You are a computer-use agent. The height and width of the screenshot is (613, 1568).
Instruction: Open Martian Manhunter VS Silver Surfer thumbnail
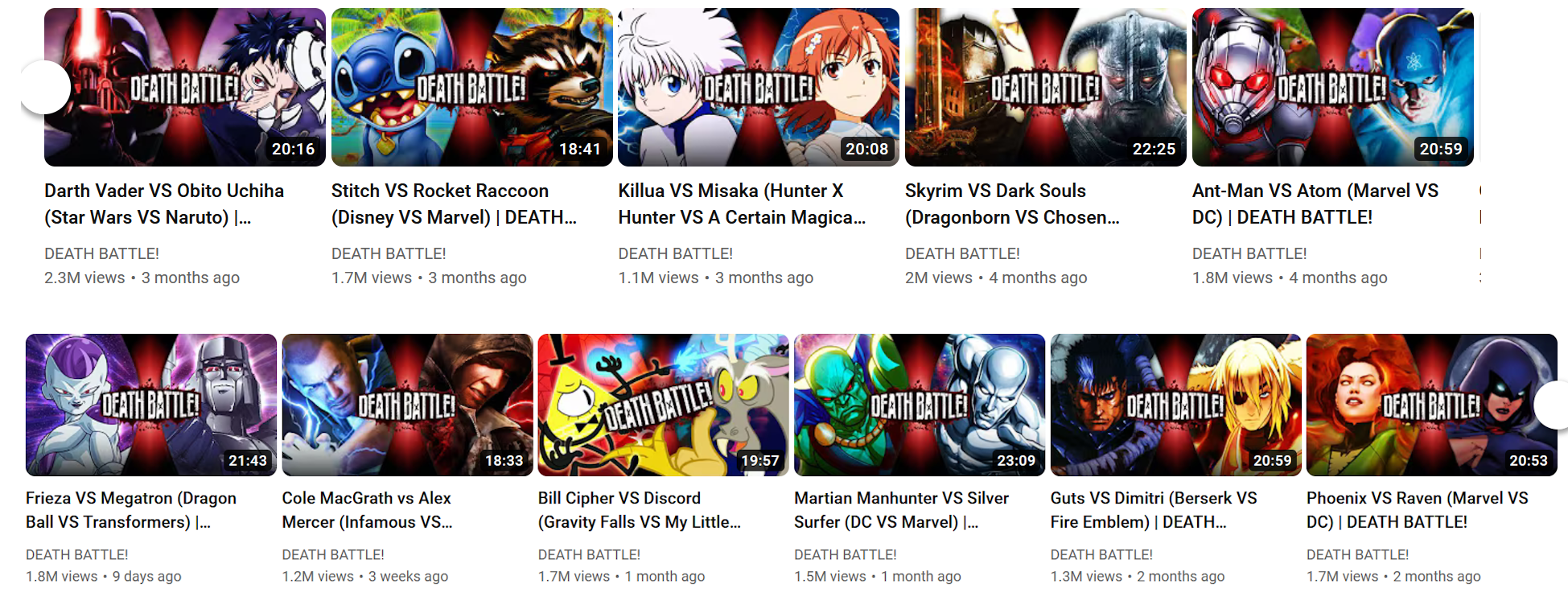pos(920,405)
